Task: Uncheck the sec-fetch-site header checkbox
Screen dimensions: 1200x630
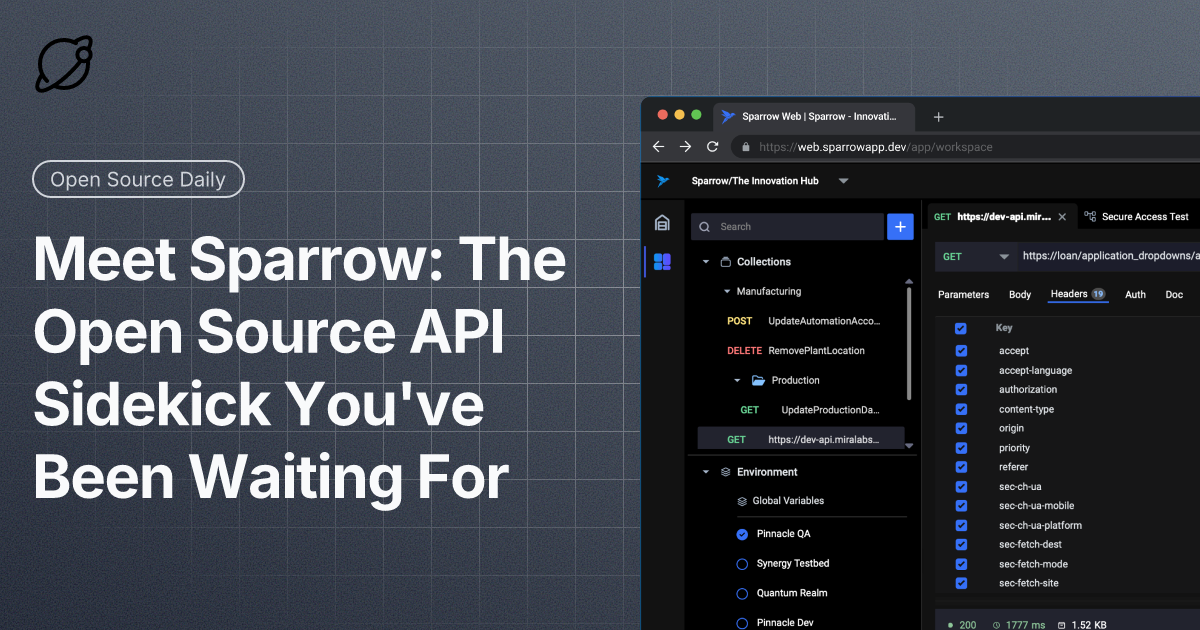Action: point(961,583)
